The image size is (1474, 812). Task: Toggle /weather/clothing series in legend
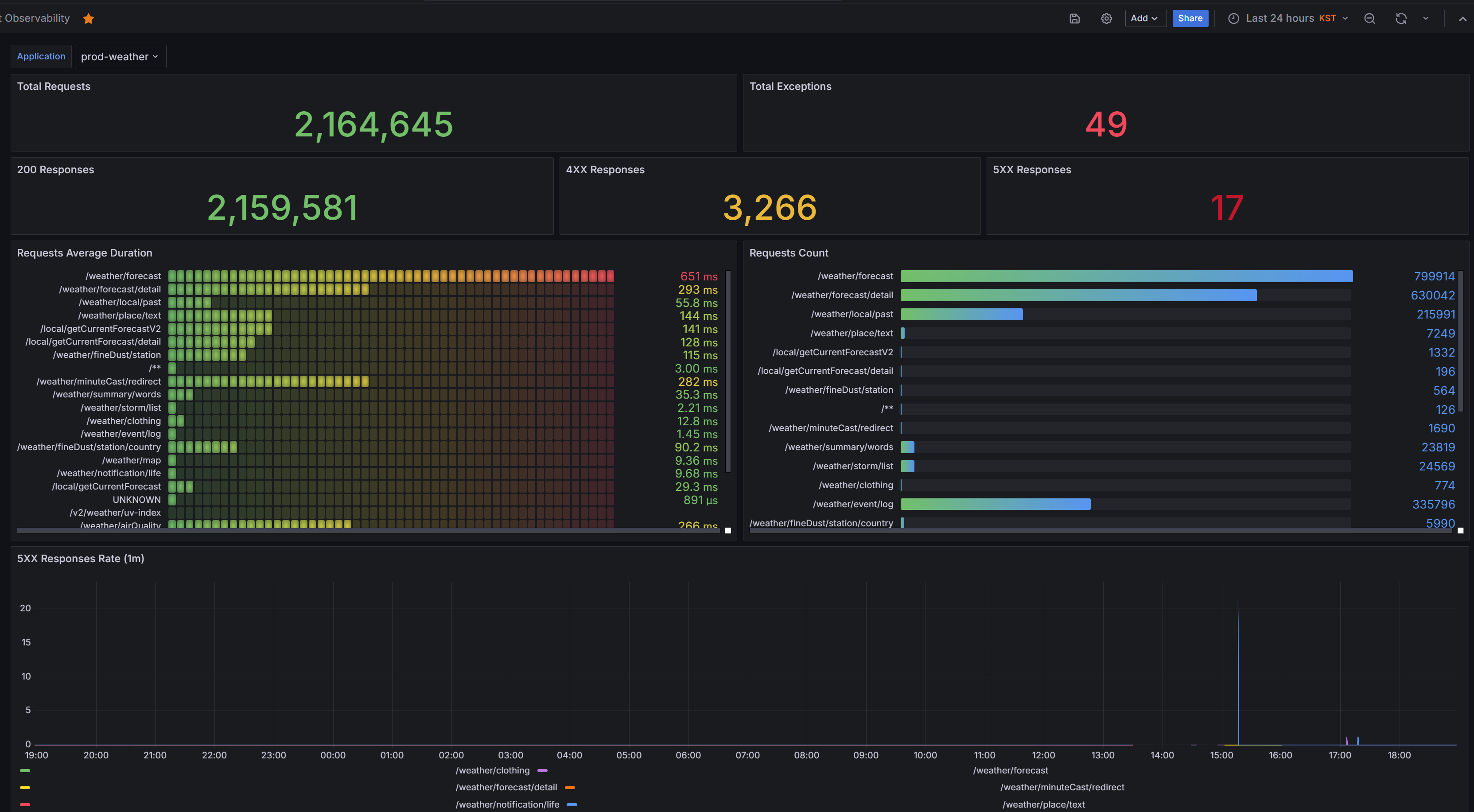point(493,771)
